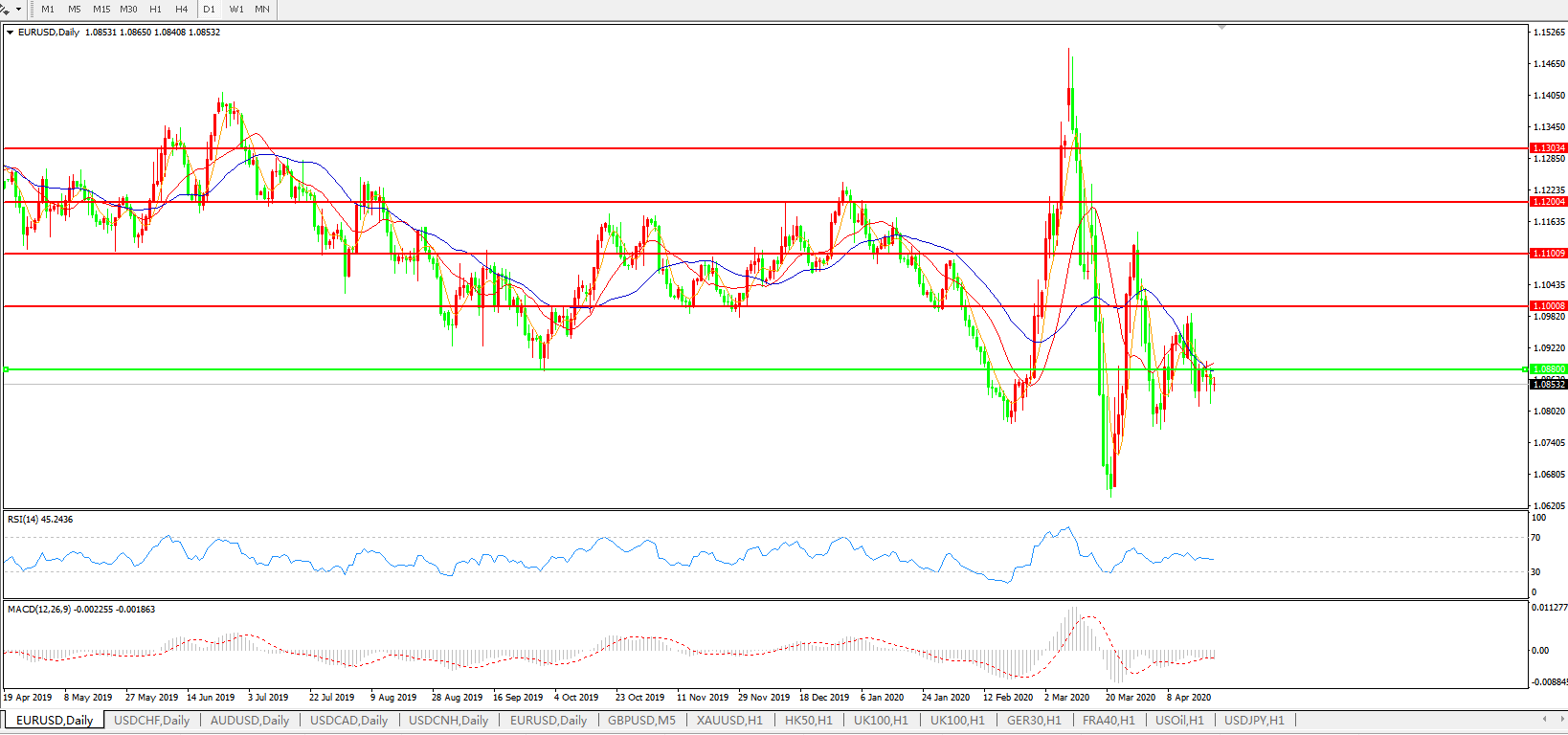
Task: Select the 1.08800 green line price label
Action: pyautogui.click(x=1548, y=369)
